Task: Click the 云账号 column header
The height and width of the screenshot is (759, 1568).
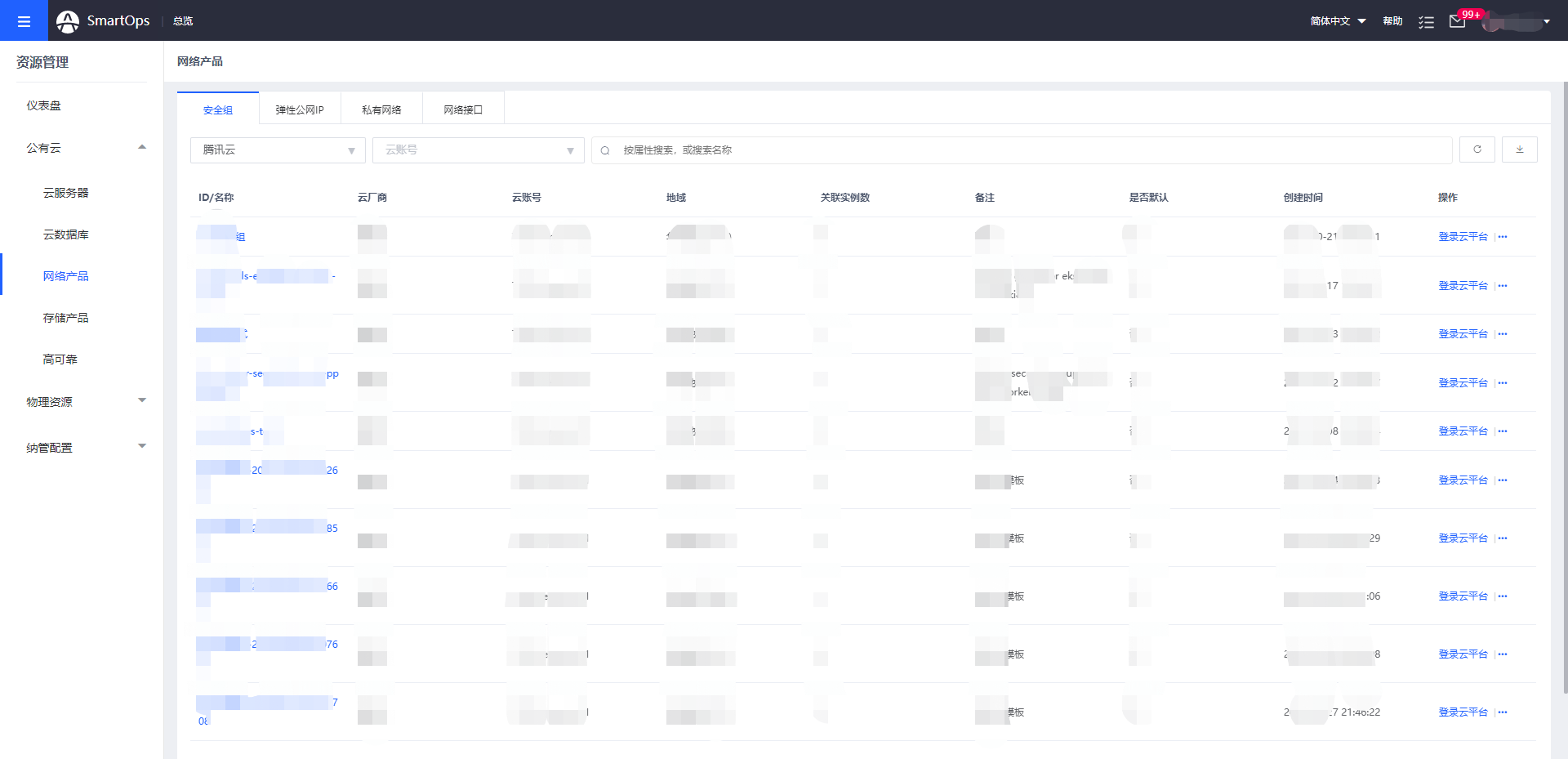Action: coord(527,198)
